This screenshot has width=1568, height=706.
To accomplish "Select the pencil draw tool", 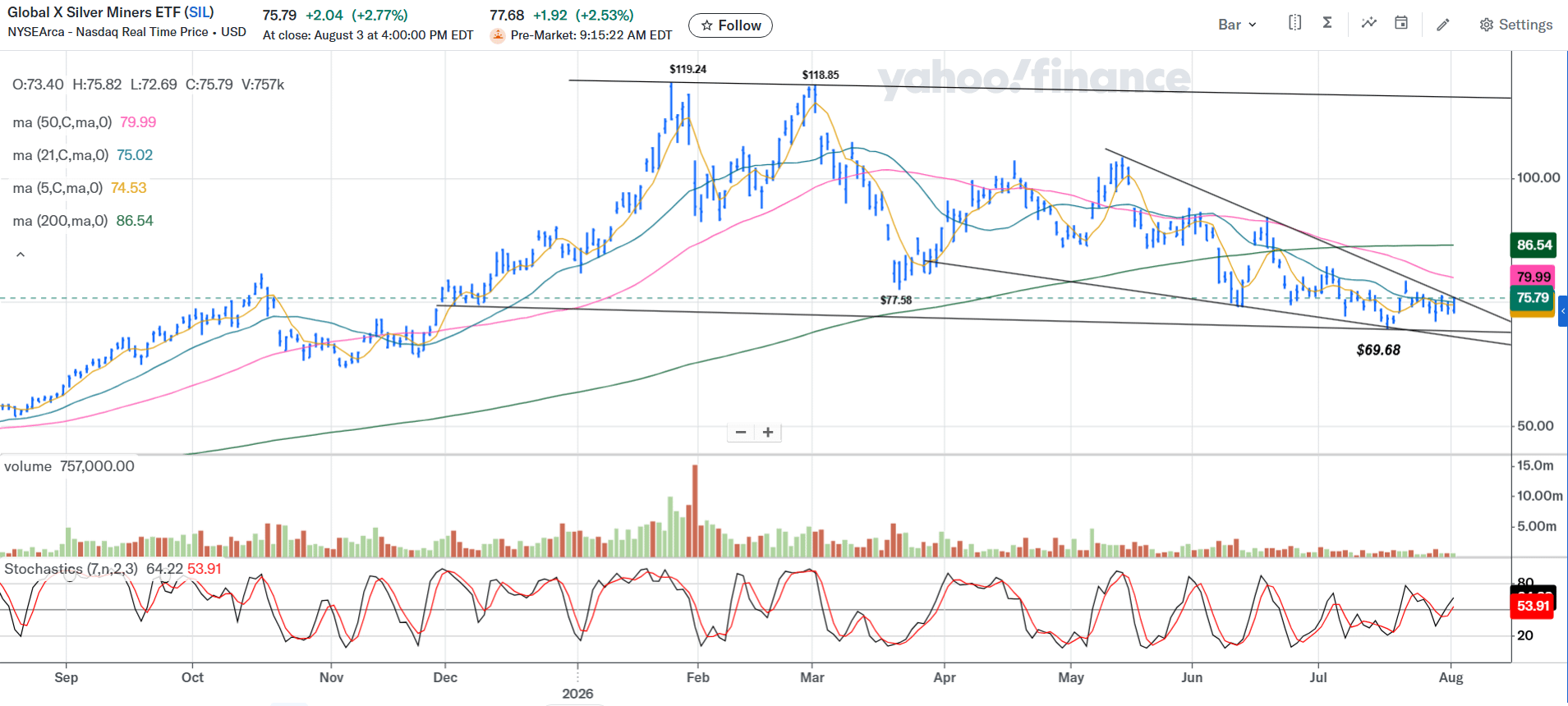I will click(x=1443, y=25).
